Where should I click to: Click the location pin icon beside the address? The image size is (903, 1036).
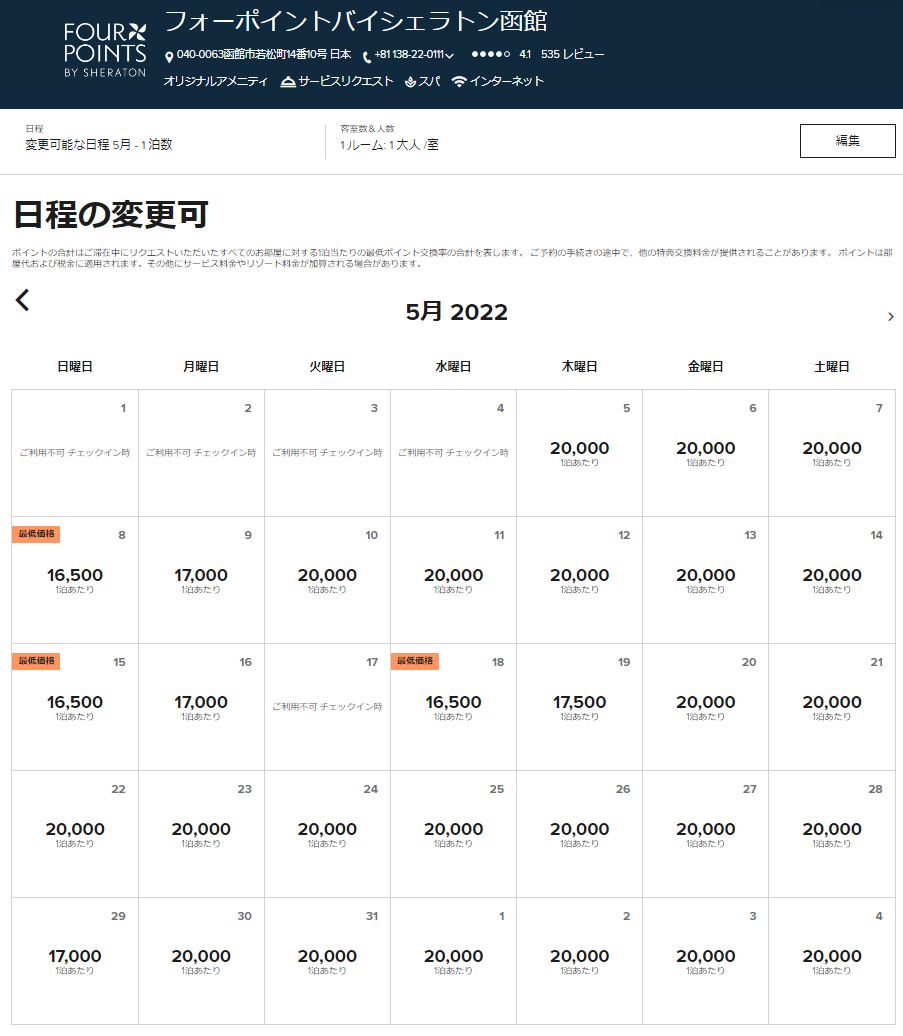click(169, 57)
